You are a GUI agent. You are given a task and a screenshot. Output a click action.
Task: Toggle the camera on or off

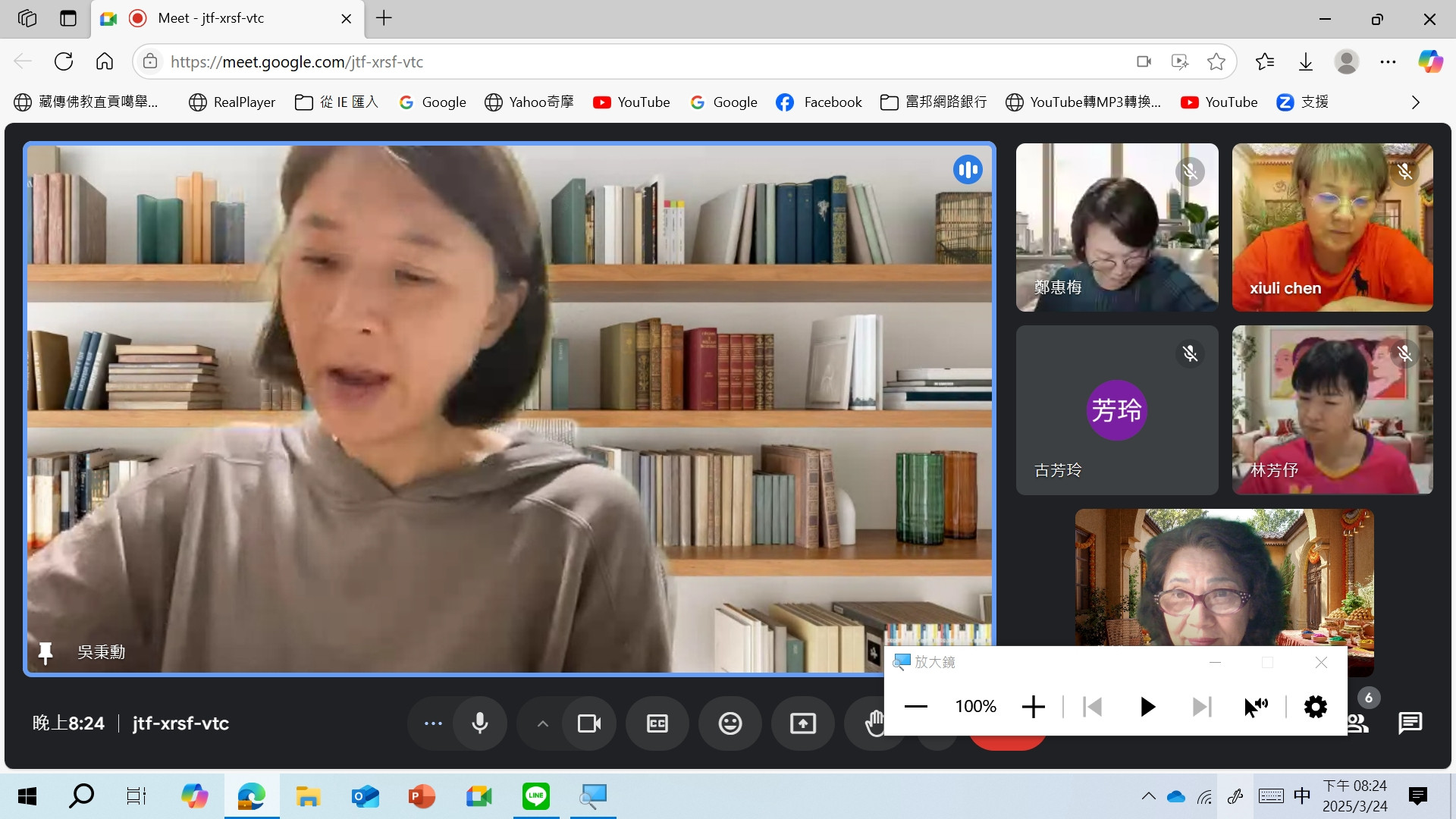pos(588,723)
